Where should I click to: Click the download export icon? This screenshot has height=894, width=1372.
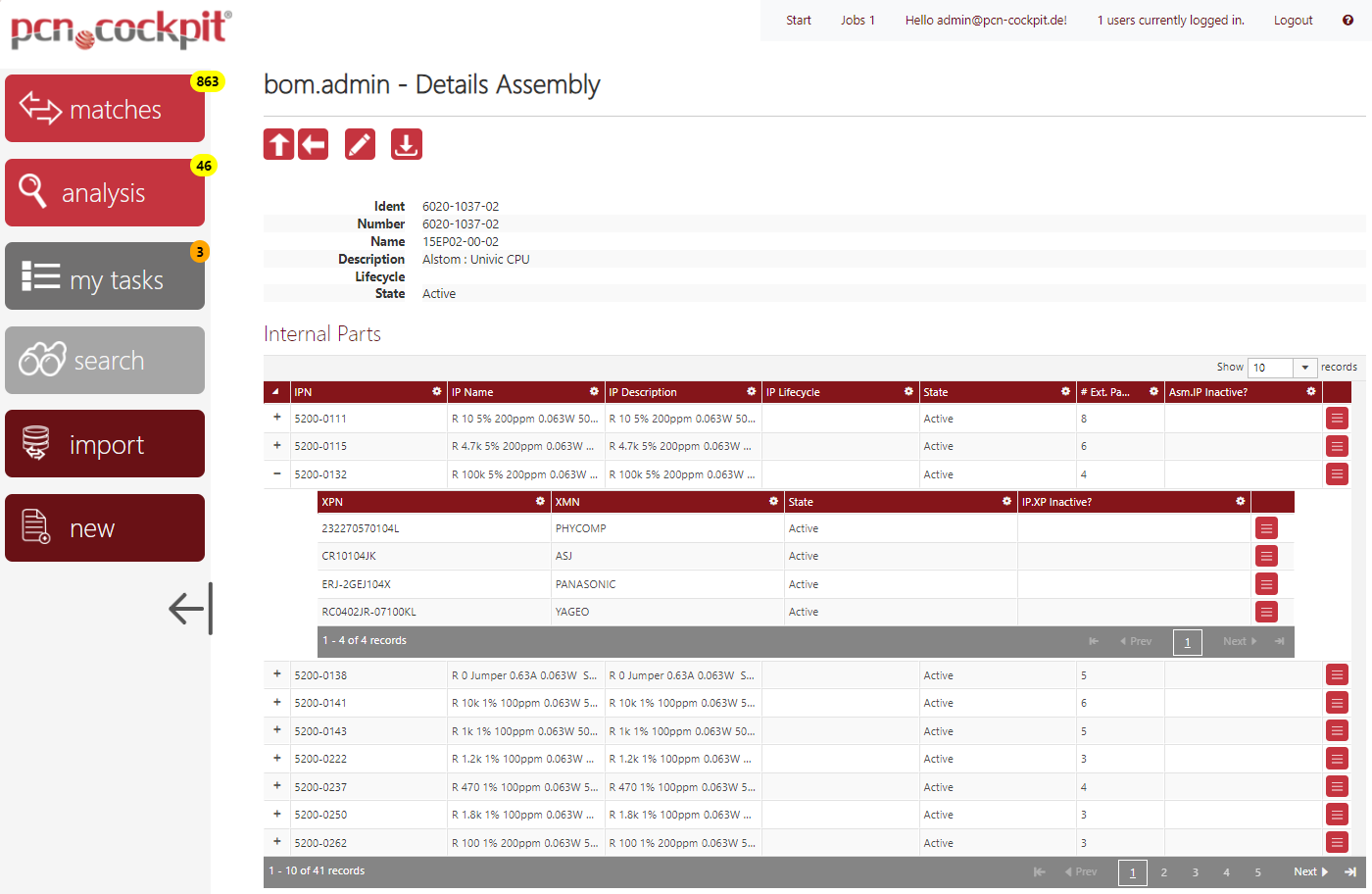[406, 145]
